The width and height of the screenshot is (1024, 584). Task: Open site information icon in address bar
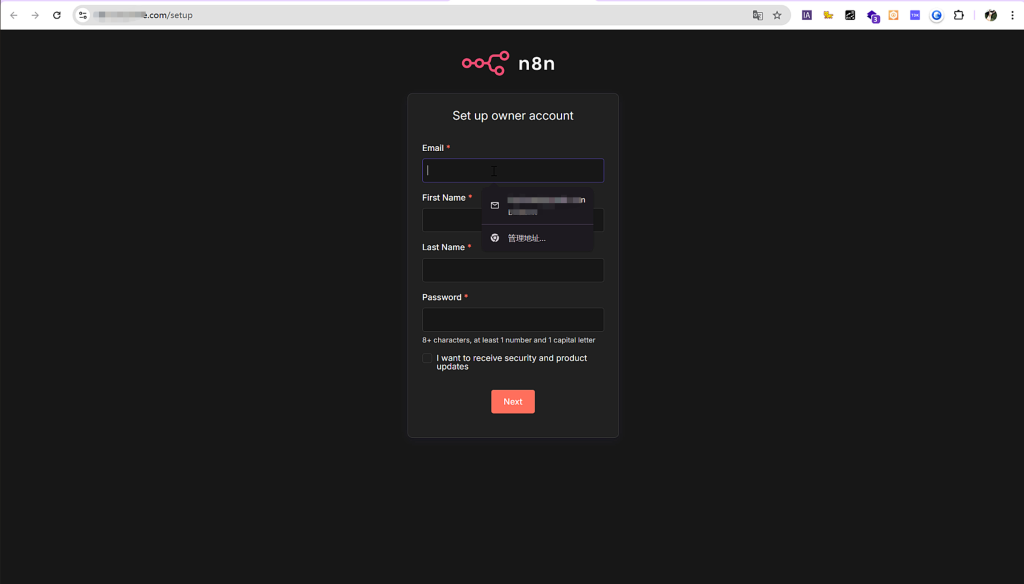pyautogui.click(x=83, y=15)
